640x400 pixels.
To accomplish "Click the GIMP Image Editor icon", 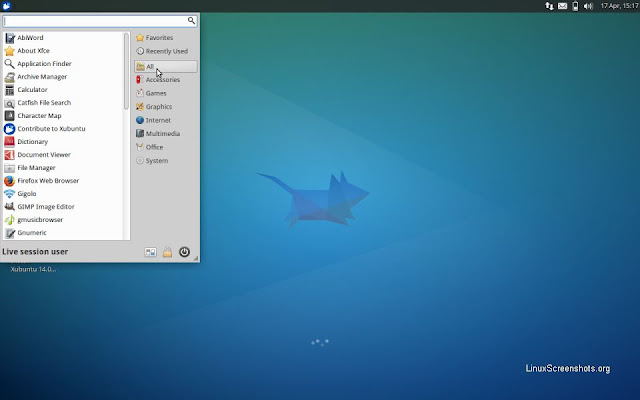I will pos(9,207).
